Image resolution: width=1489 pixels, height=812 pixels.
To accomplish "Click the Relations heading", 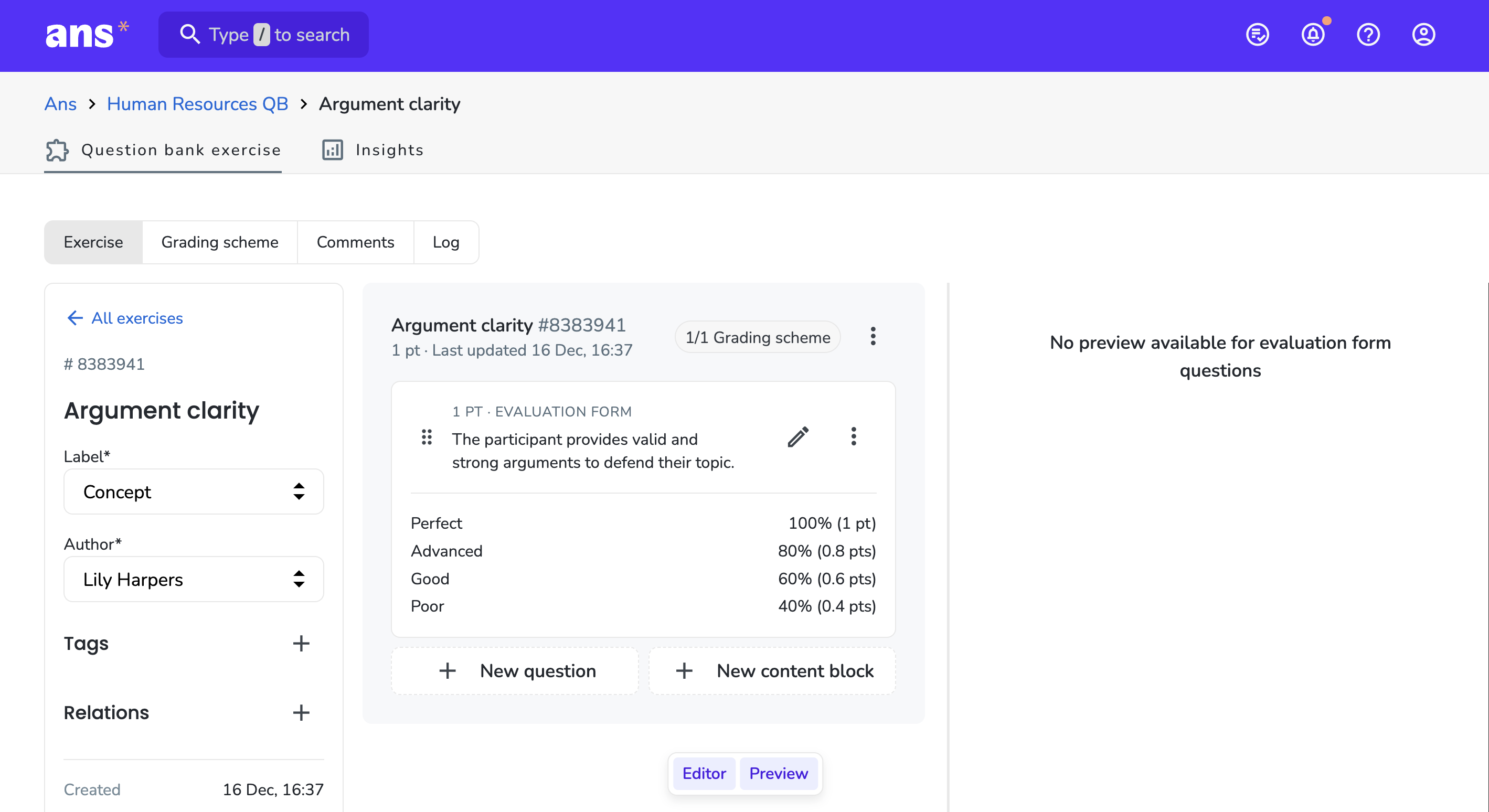I will tap(107, 712).
